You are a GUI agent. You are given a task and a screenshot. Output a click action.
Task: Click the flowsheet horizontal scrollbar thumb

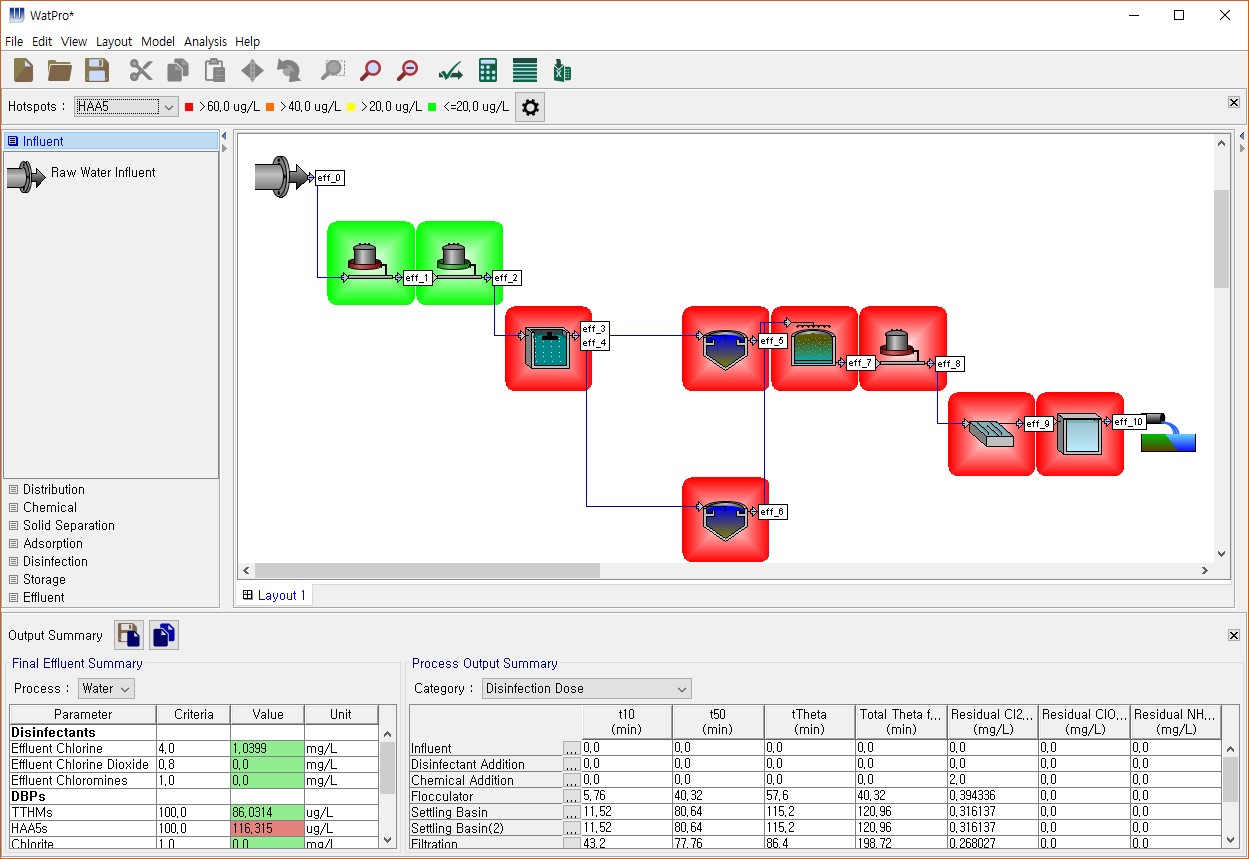[427, 571]
